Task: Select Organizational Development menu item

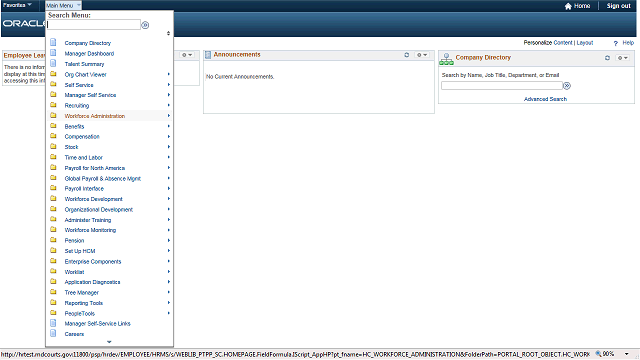Action: pos(99,209)
